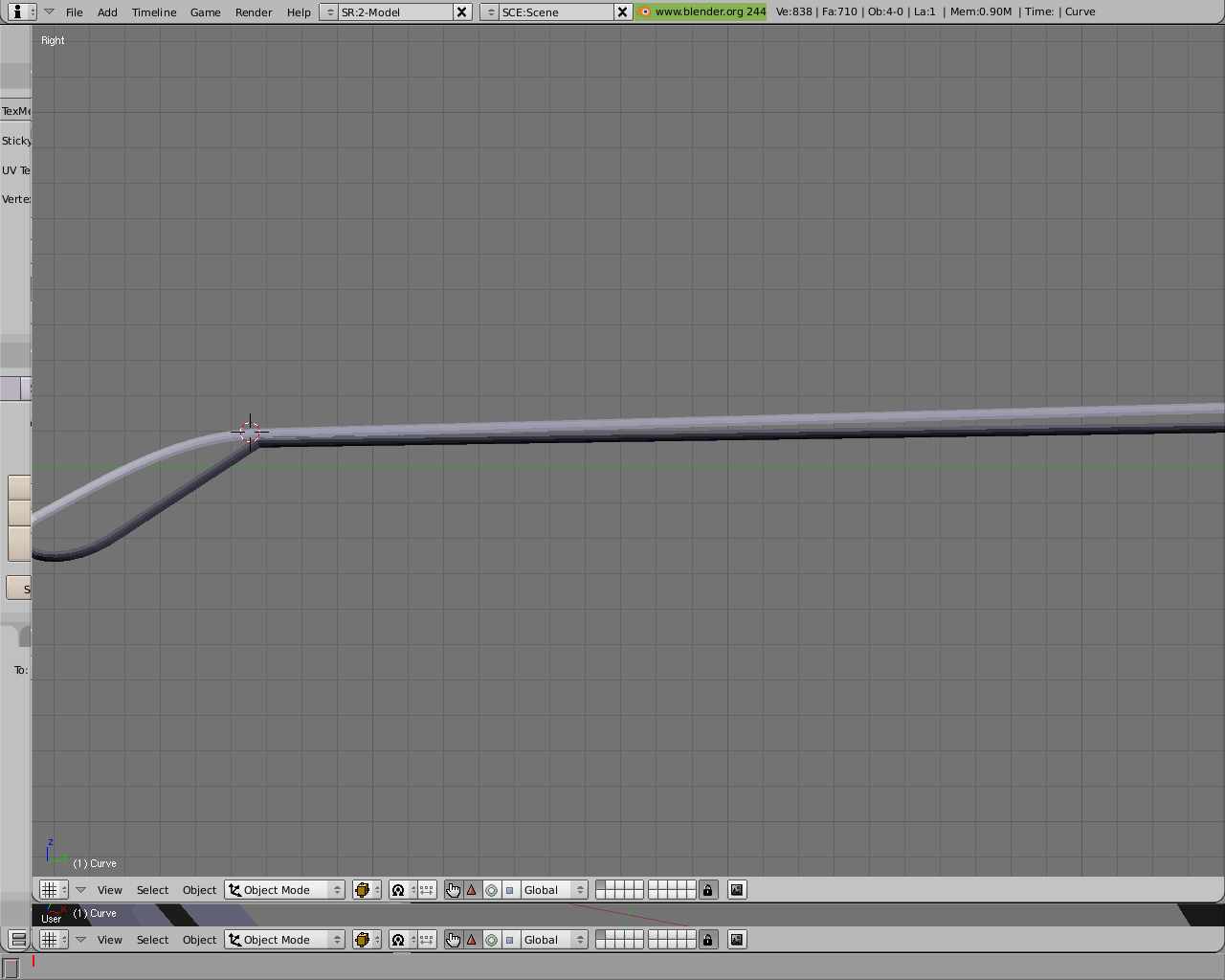Enable rotate manipulator circle in User view header
The image size is (1225, 980).
(x=491, y=940)
